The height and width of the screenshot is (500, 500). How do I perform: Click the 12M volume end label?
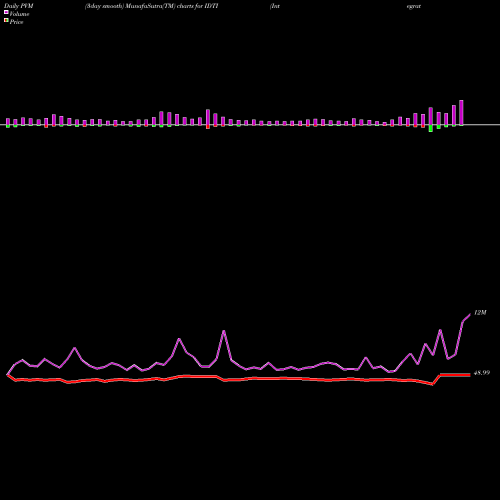coord(480,313)
